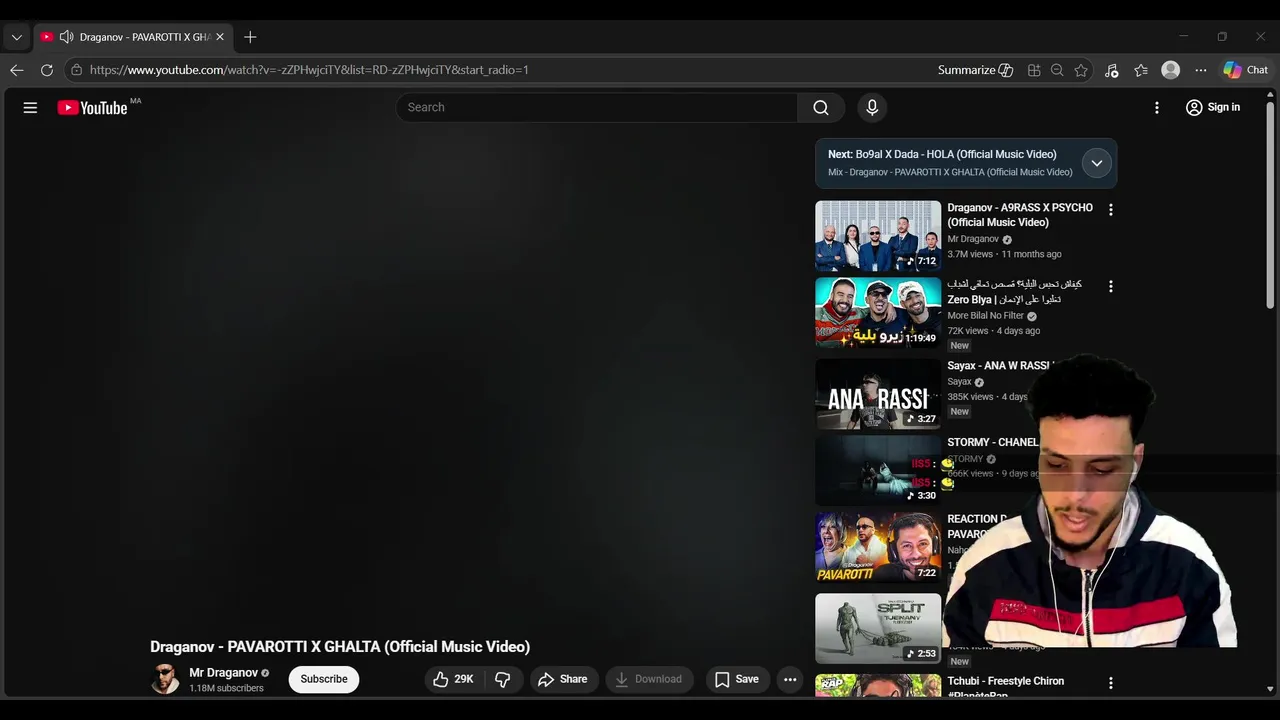Click the search magnifier button
The image size is (1280, 720).
[821, 108]
